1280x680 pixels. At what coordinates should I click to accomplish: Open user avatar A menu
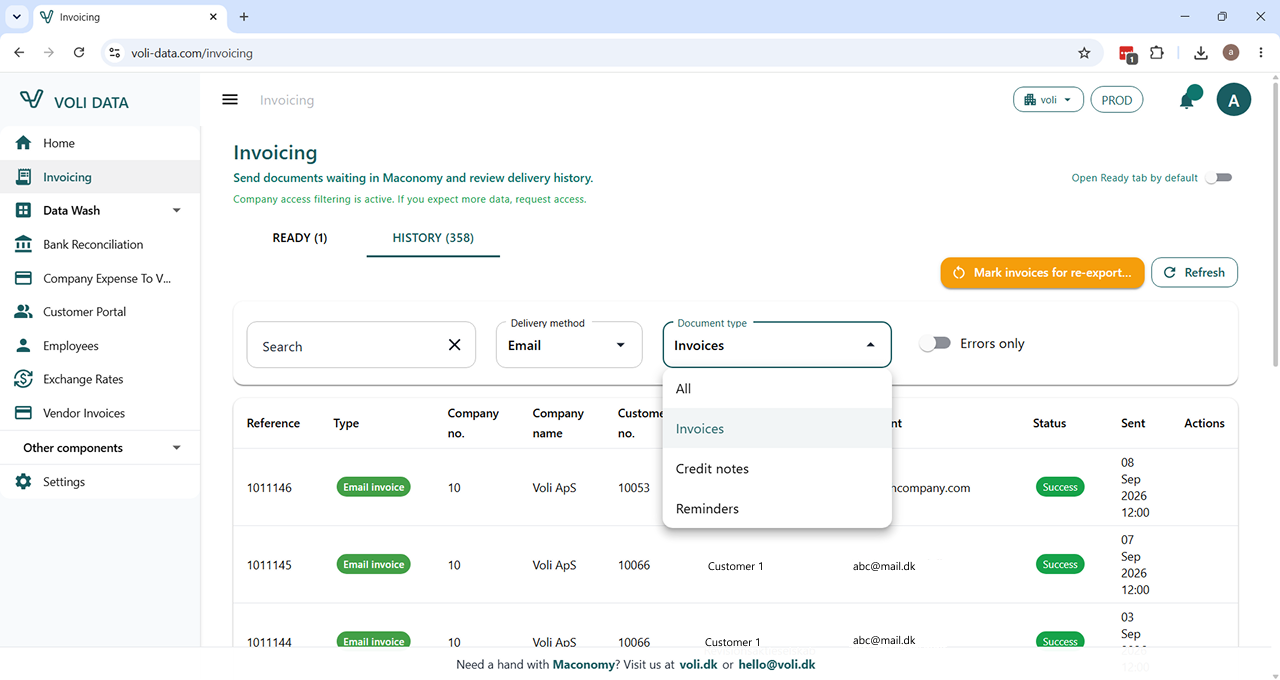pos(1233,100)
